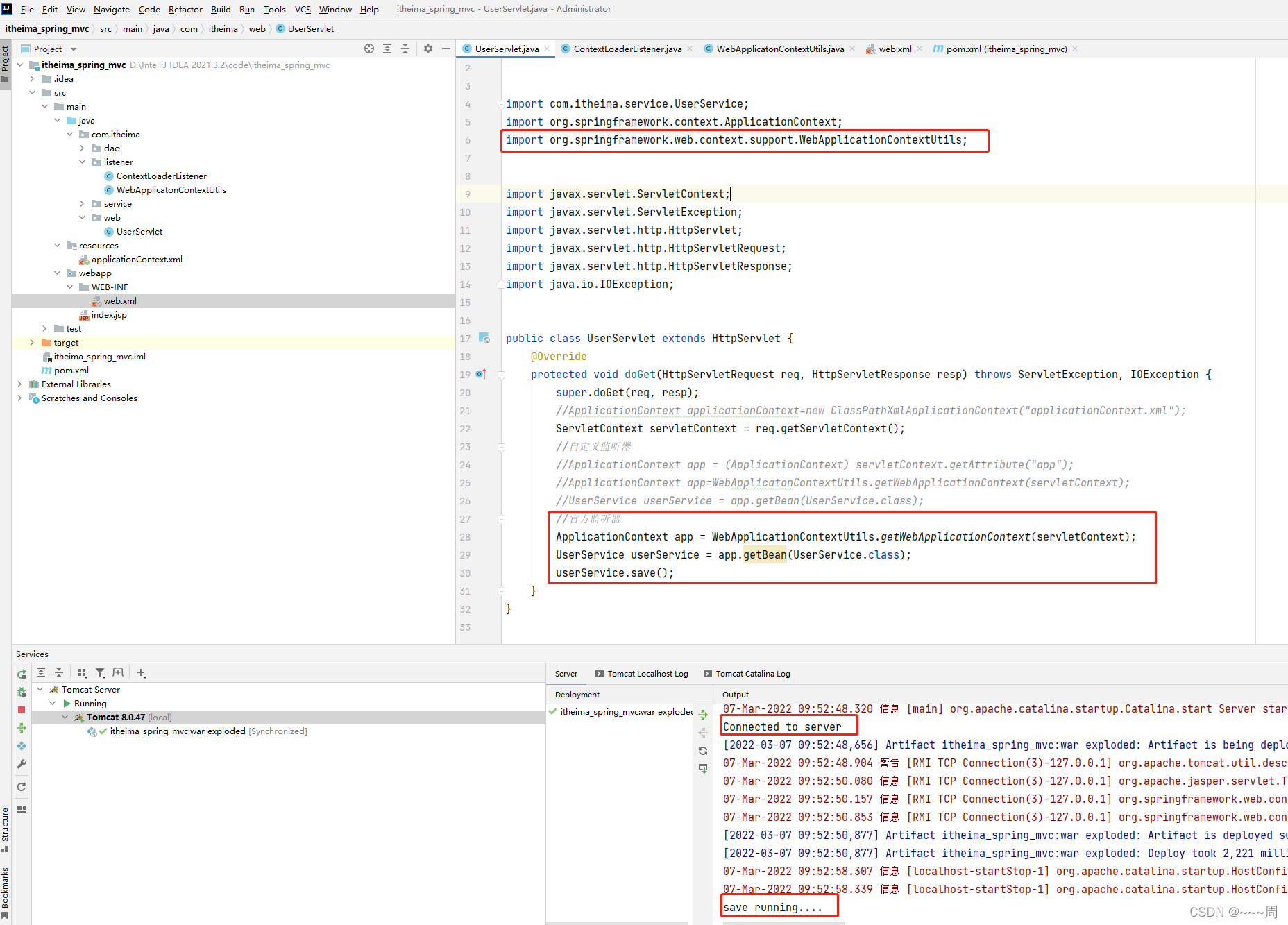The width and height of the screenshot is (1288, 925).
Task: Open the VCS menu
Action: [x=303, y=9]
